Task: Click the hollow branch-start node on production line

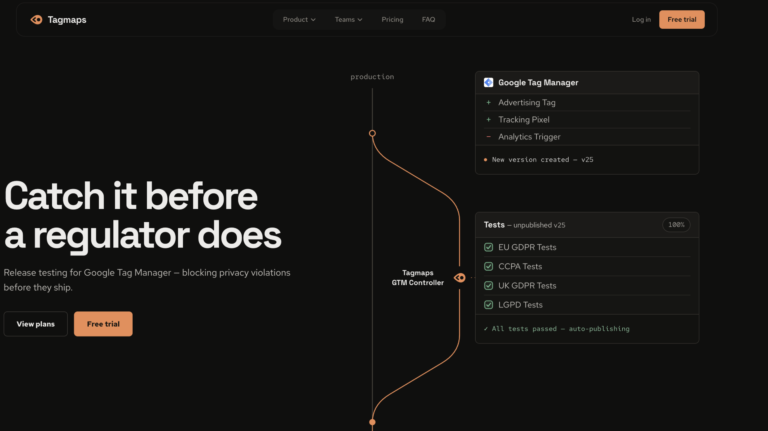Action: pyautogui.click(x=372, y=133)
